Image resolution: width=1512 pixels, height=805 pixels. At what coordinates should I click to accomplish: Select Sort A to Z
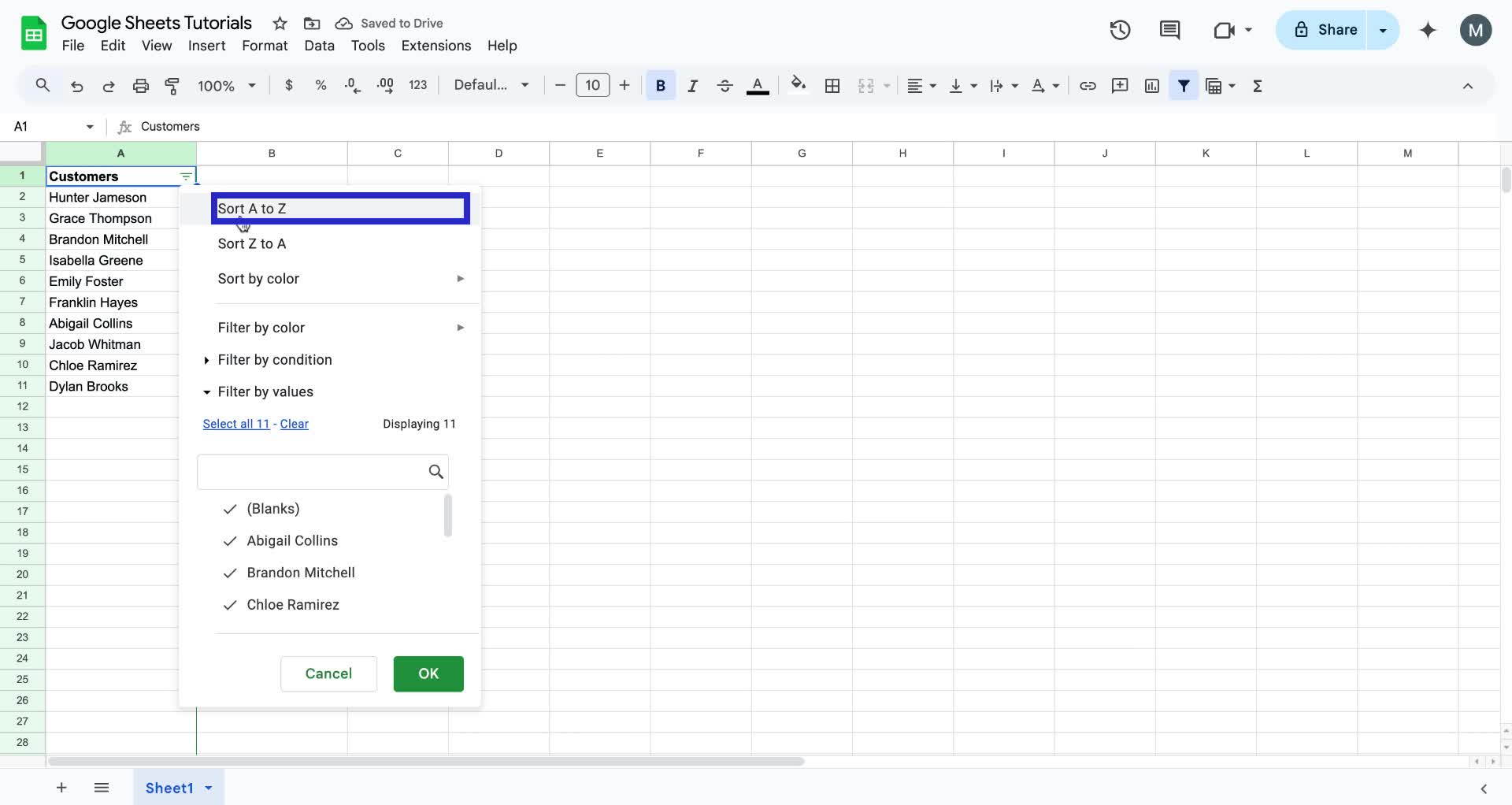252,208
